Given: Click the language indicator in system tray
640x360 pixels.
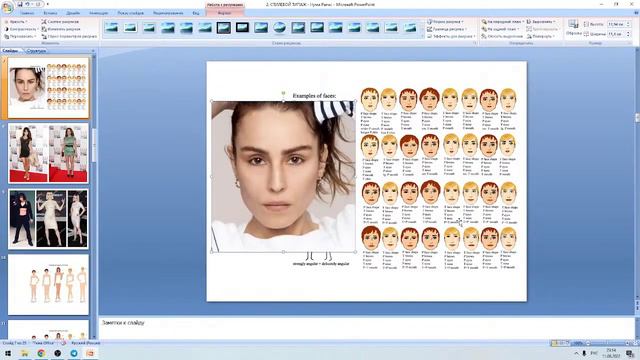Looking at the screenshot, I should pos(594,353).
